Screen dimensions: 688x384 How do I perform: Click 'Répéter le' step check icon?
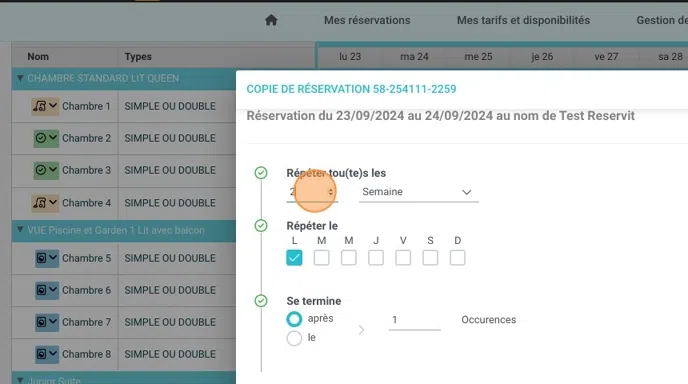[x=261, y=226]
